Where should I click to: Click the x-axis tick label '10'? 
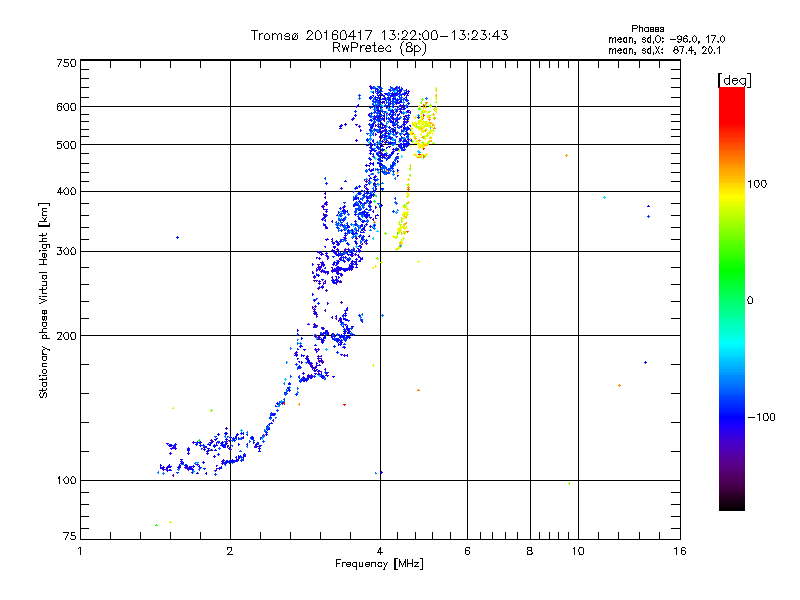pyautogui.click(x=578, y=551)
